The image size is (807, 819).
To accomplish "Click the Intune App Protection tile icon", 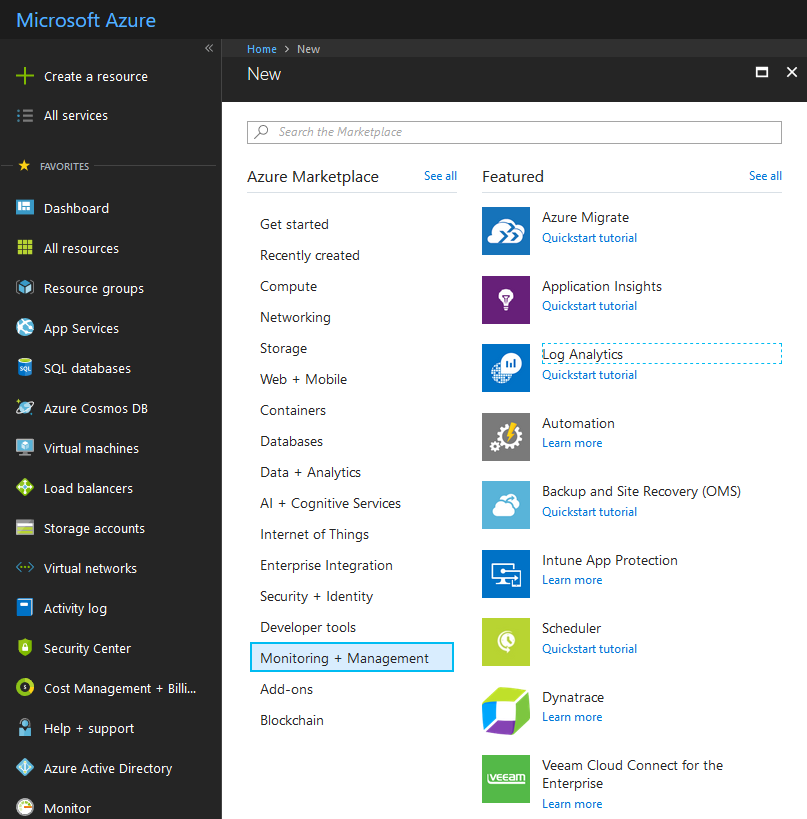I will point(506,574).
